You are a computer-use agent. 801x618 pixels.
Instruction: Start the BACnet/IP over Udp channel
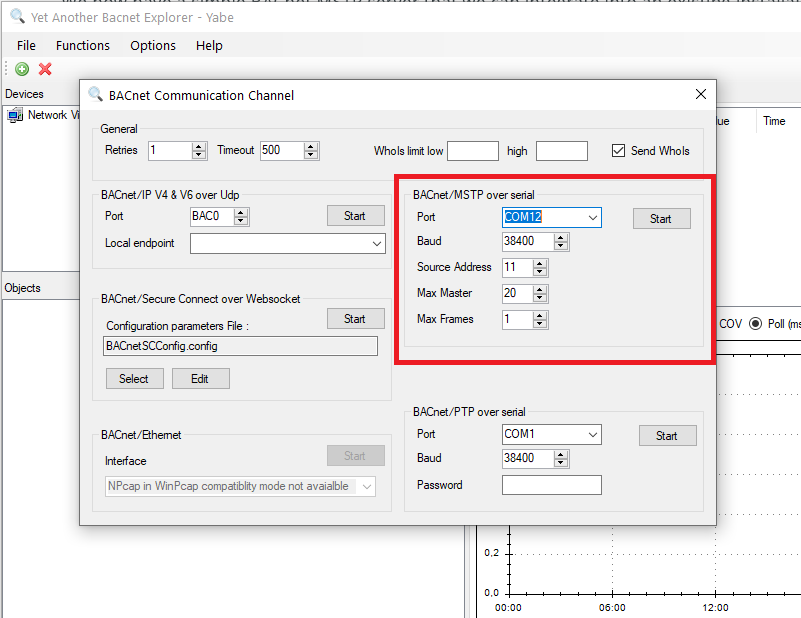pyautogui.click(x=356, y=216)
